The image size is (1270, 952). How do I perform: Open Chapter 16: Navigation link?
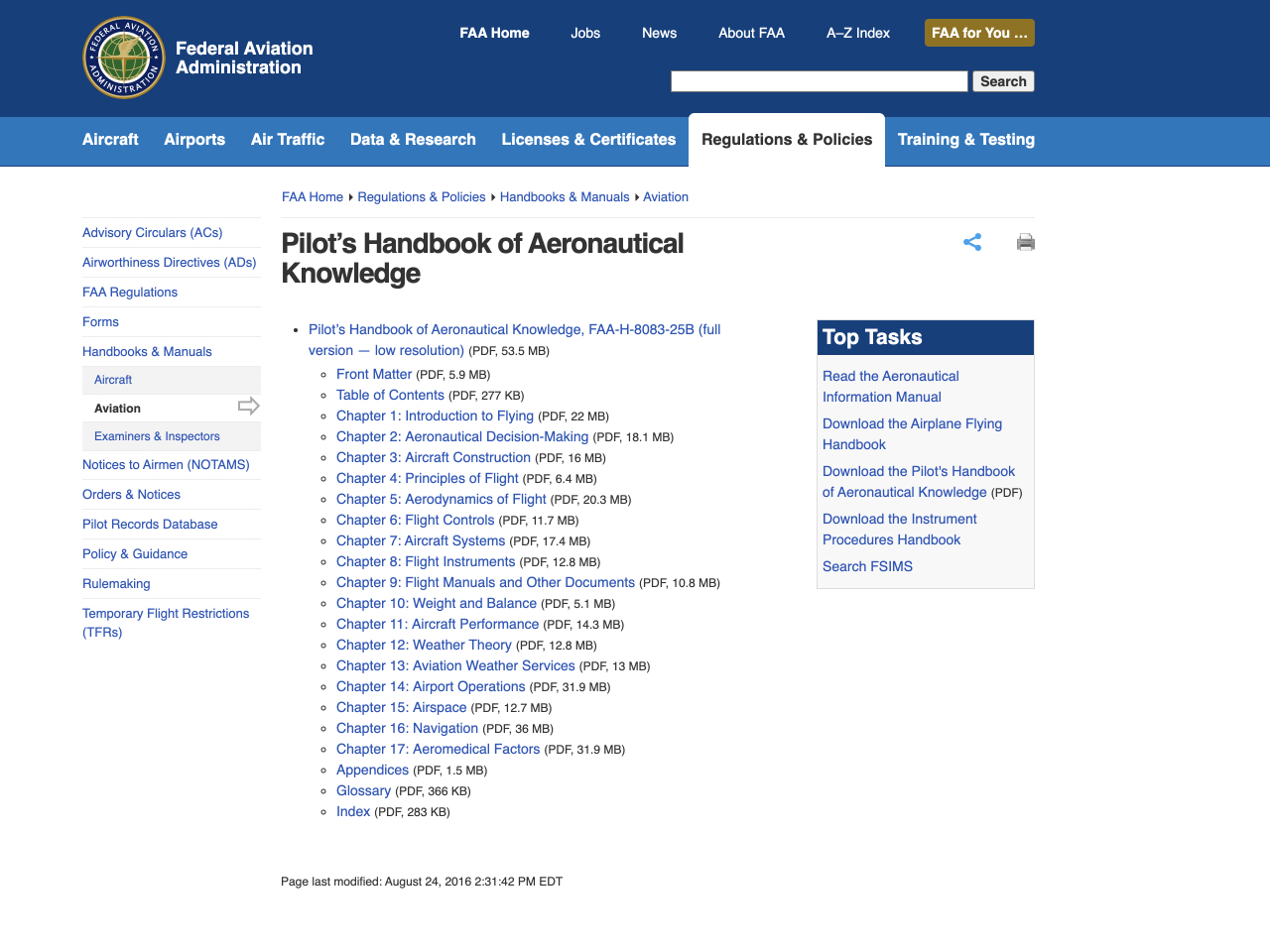(407, 728)
